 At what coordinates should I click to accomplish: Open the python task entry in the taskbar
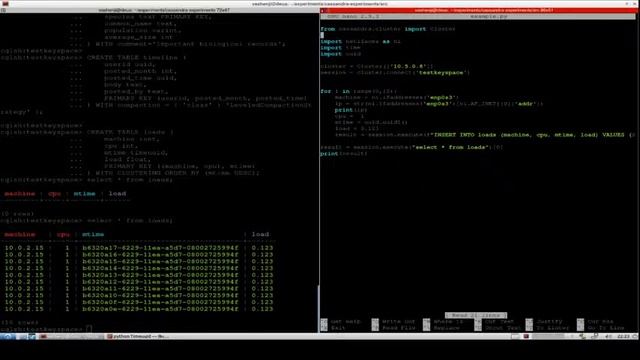tap(139, 337)
